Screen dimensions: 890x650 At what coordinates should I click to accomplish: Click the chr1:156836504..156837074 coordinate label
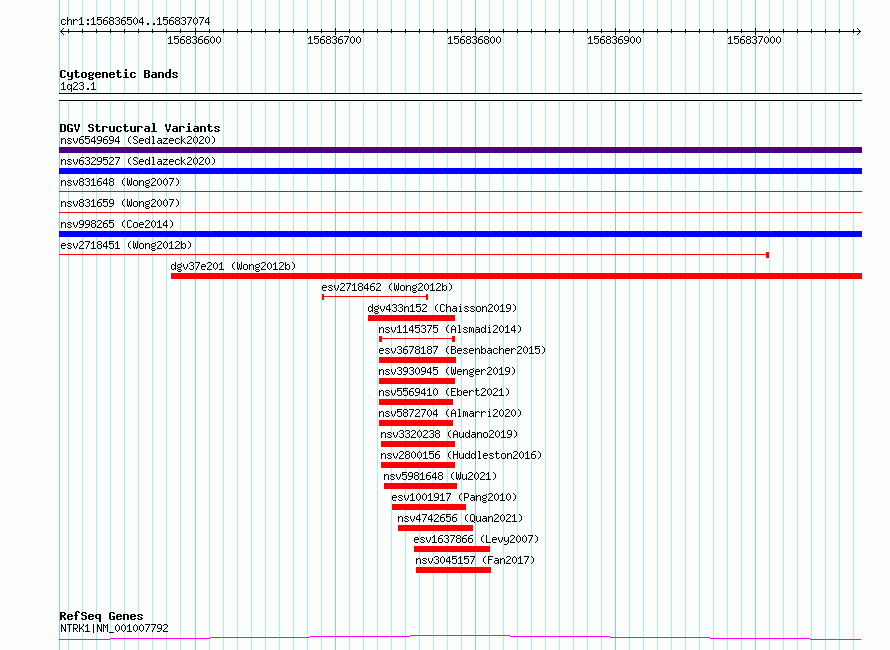click(135, 21)
